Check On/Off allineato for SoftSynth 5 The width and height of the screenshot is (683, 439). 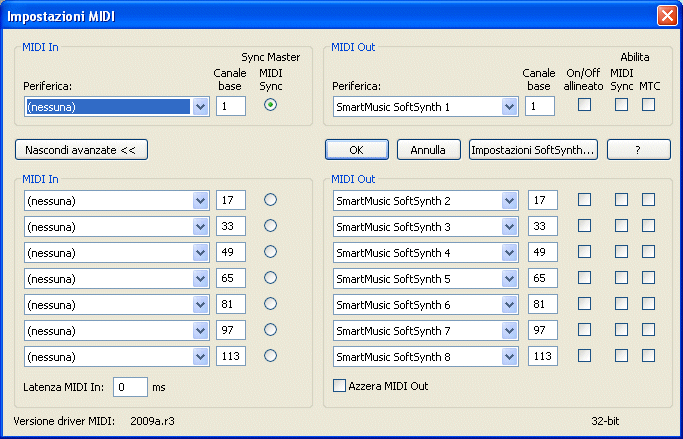(x=584, y=278)
